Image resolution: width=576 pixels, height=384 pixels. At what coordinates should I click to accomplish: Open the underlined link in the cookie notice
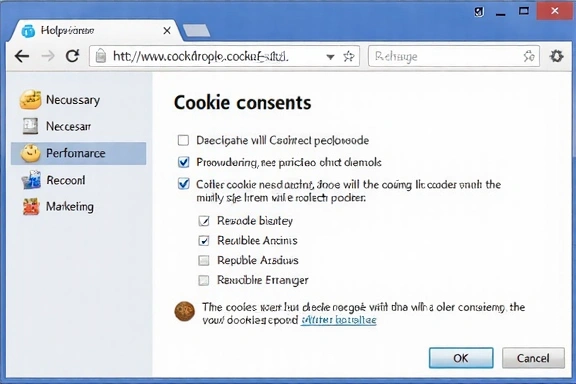[338, 320]
